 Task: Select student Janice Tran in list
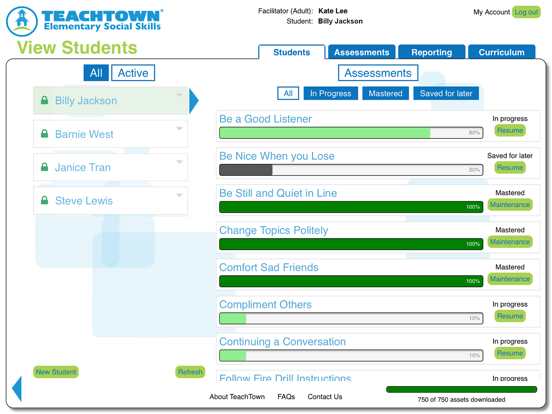click(111, 167)
